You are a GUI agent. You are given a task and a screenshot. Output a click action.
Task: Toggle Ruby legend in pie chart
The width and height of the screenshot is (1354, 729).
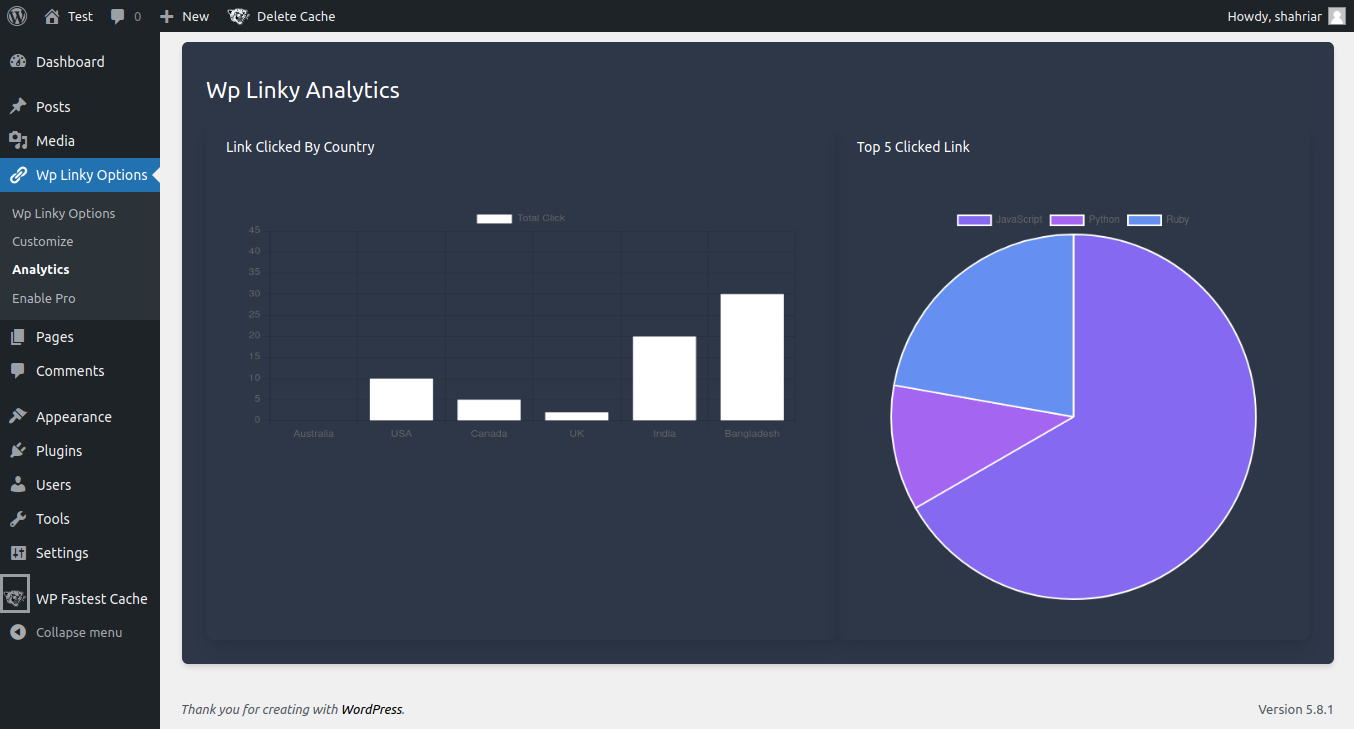coord(1158,219)
